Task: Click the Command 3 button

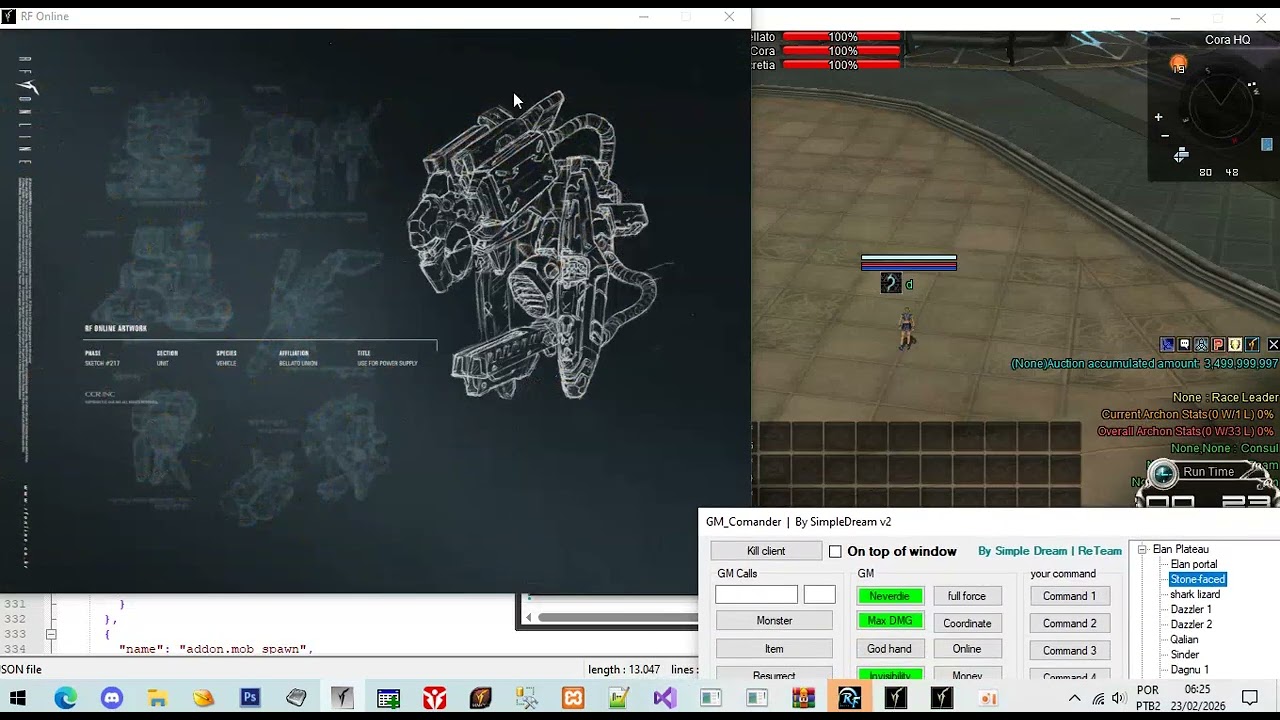Action: 1070,650
